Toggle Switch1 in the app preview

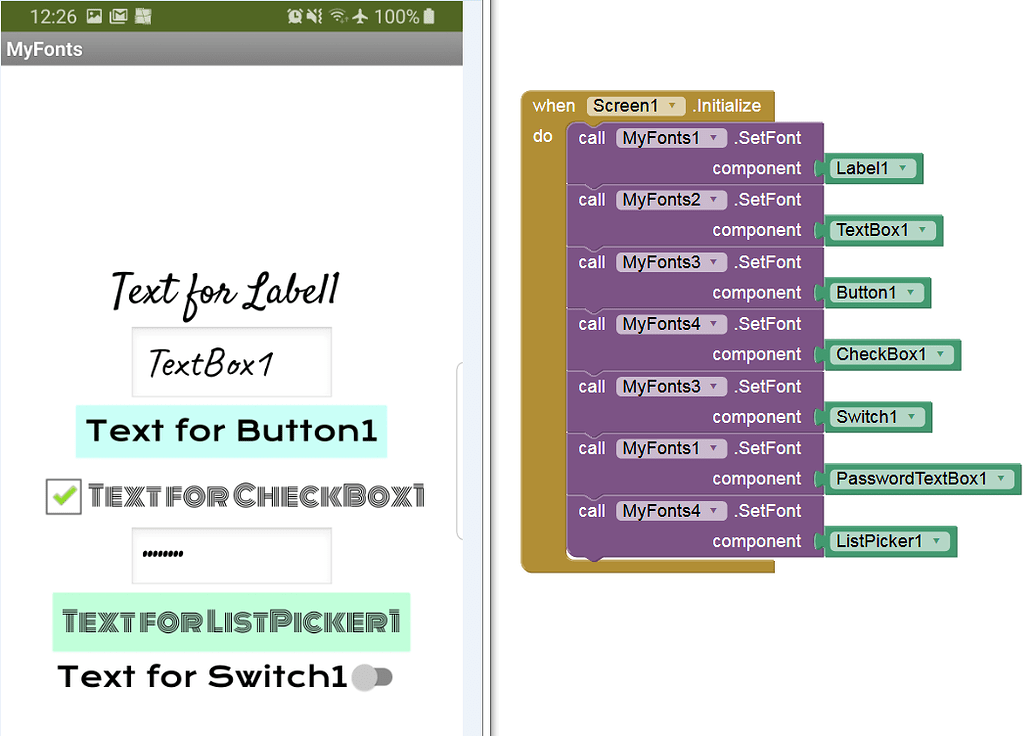(x=375, y=677)
